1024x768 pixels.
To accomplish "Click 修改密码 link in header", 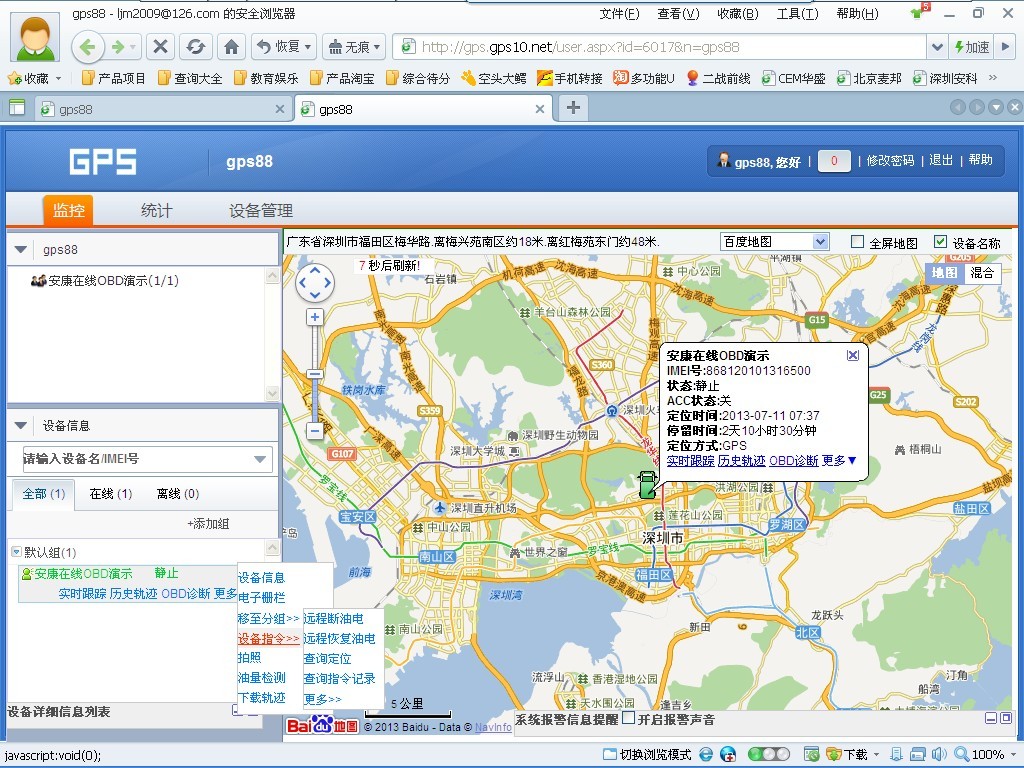I will [x=890, y=161].
